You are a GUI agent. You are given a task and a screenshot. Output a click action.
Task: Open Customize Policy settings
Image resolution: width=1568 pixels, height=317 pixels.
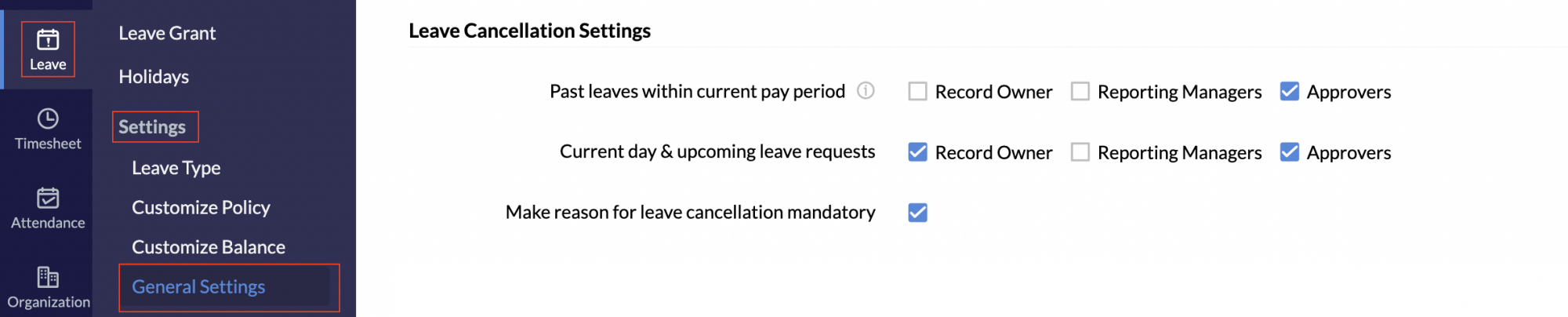(201, 207)
